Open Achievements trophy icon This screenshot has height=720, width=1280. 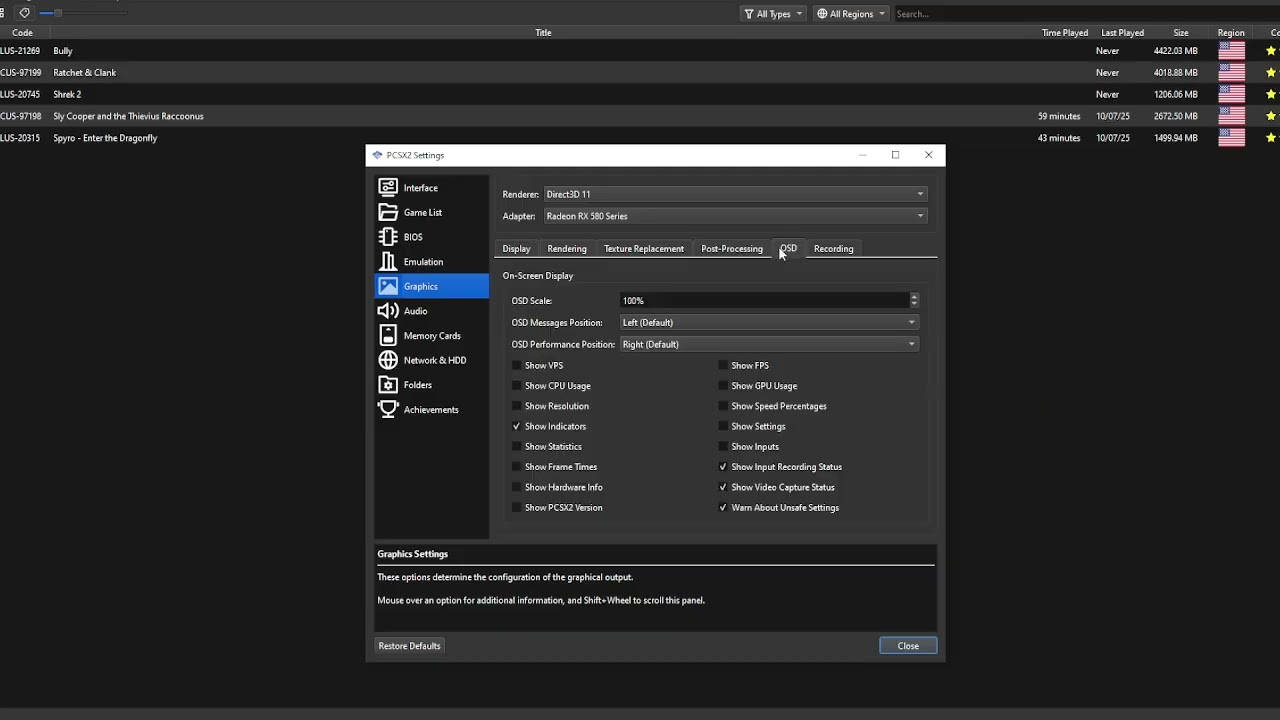point(388,409)
